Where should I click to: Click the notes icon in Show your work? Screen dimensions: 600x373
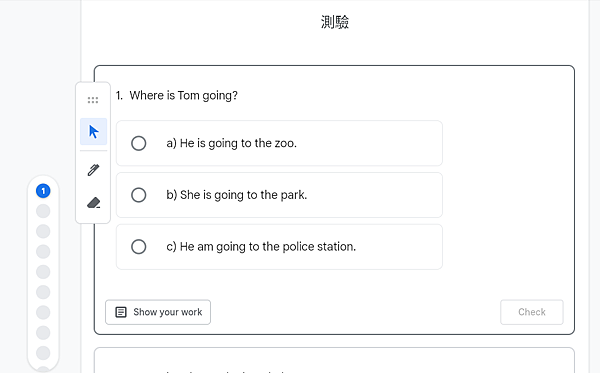(x=121, y=312)
